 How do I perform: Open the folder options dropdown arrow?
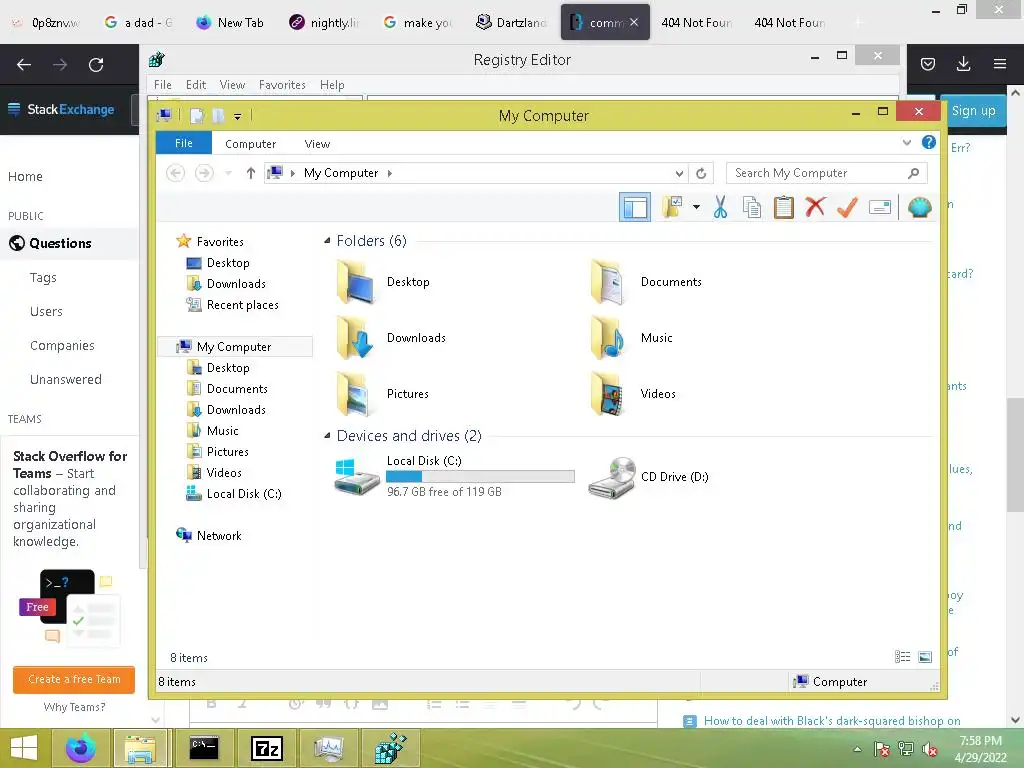coord(697,208)
